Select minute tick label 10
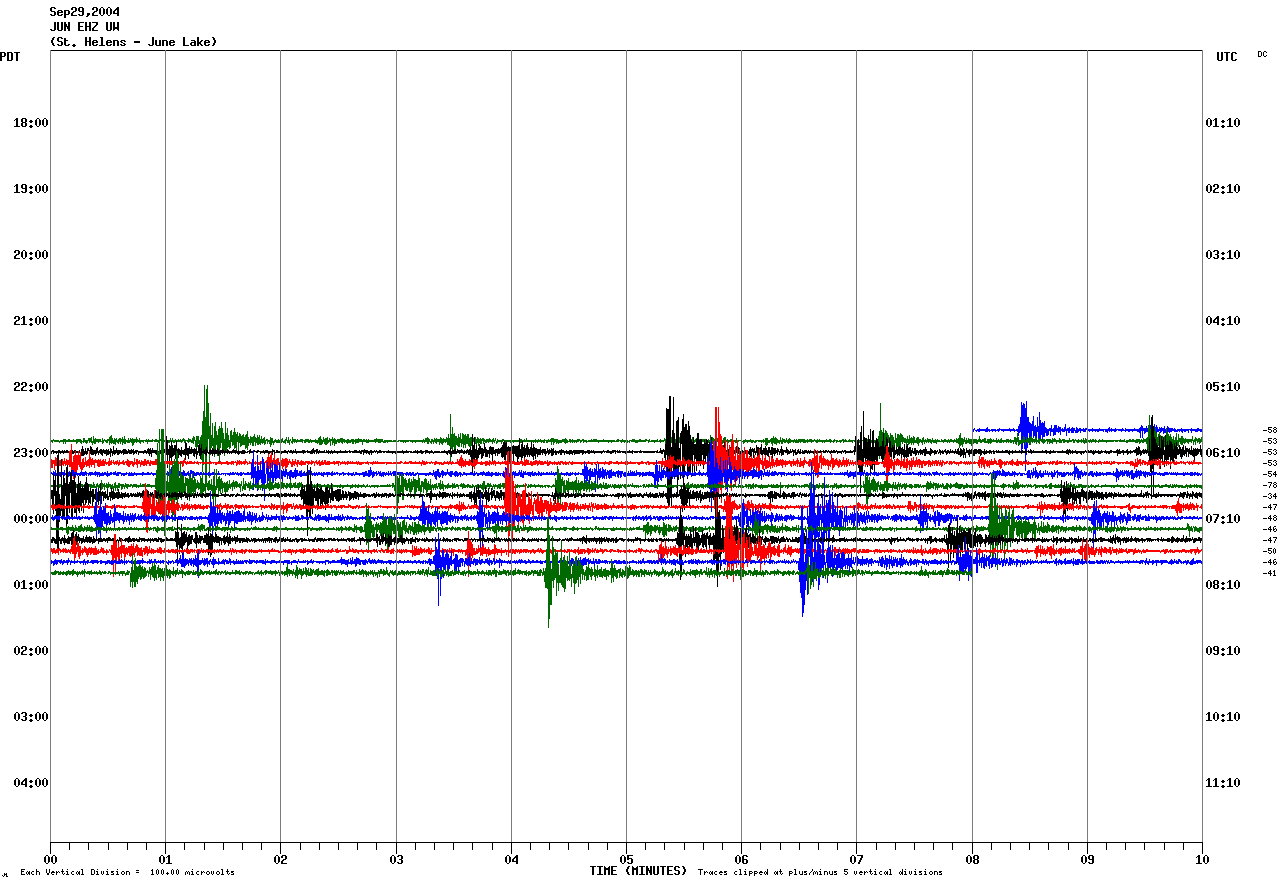The image size is (1282, 886). point(1202,859)
